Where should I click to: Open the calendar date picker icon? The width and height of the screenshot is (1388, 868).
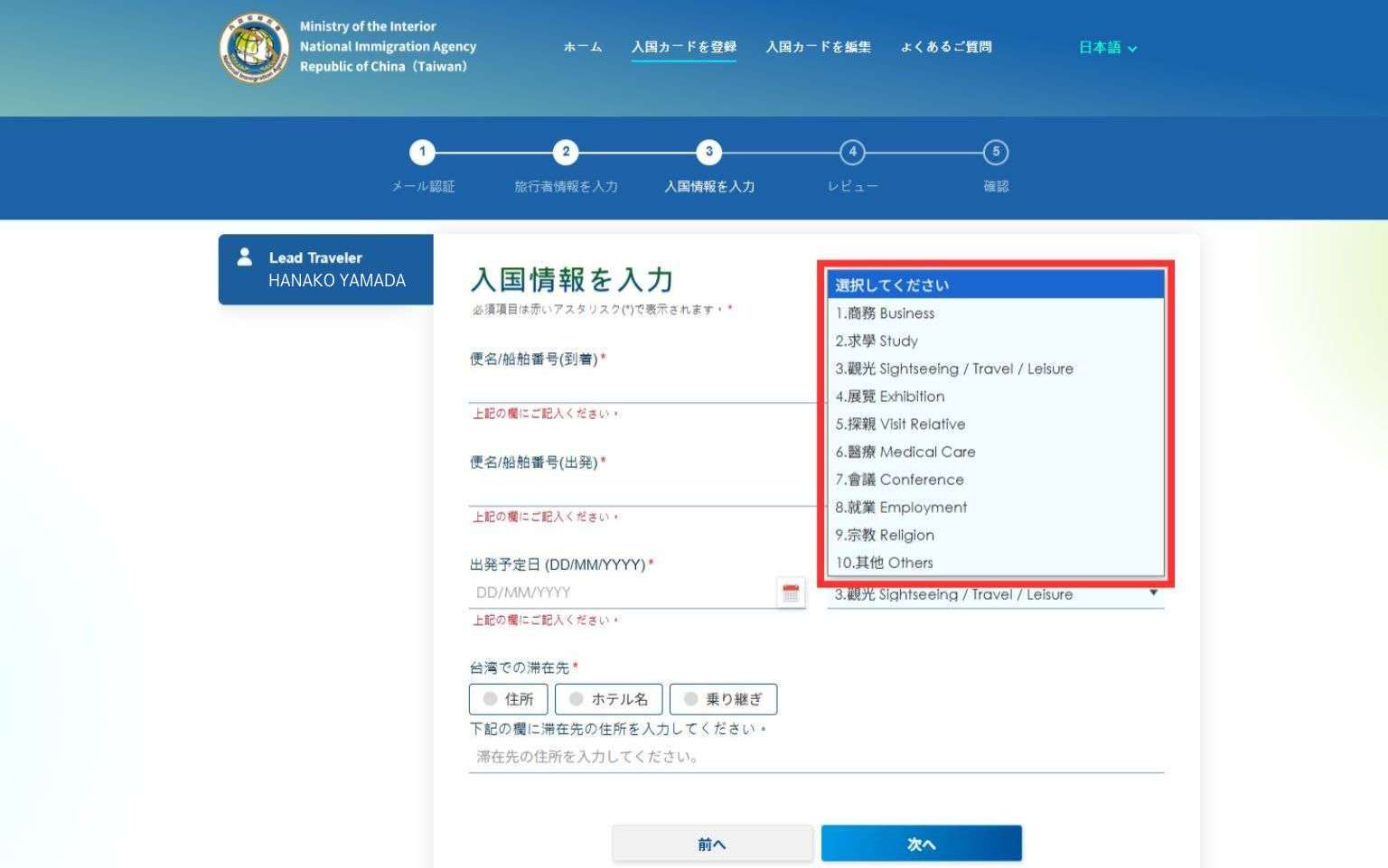coord(791,593)
